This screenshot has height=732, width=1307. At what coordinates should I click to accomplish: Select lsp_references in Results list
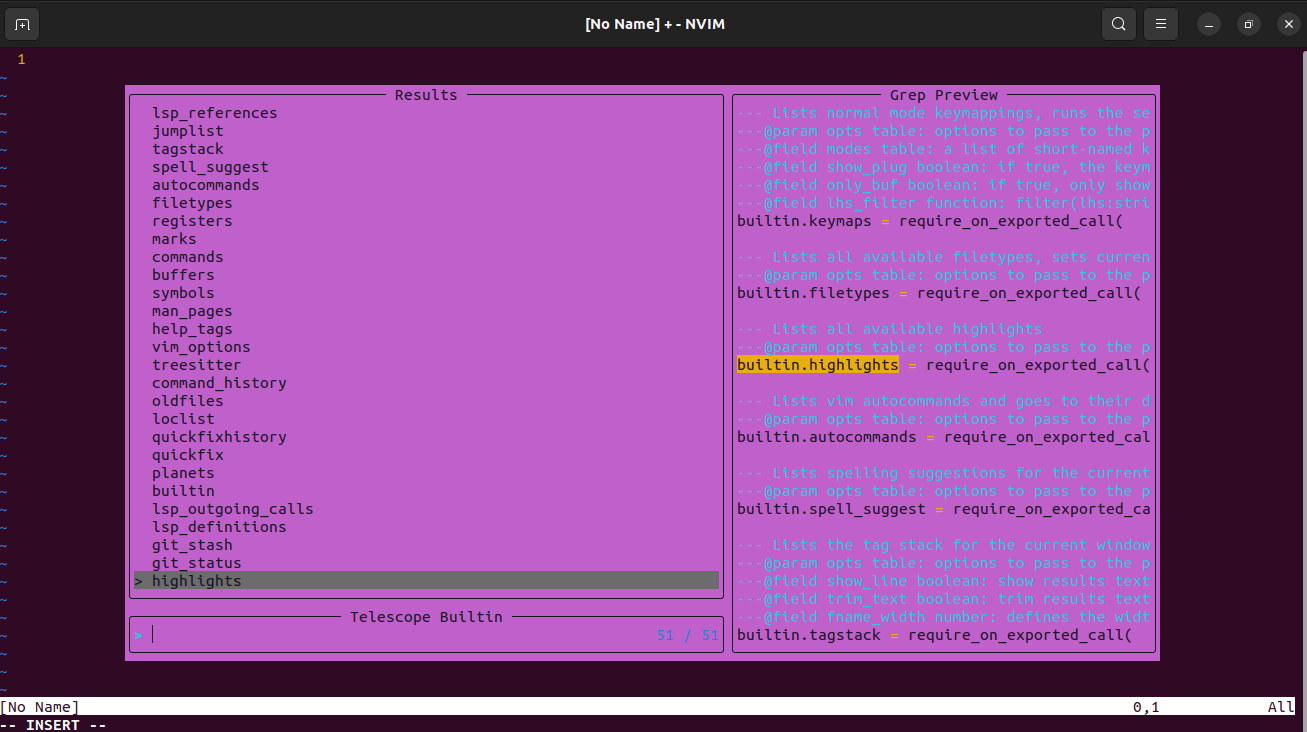(215, 113)
